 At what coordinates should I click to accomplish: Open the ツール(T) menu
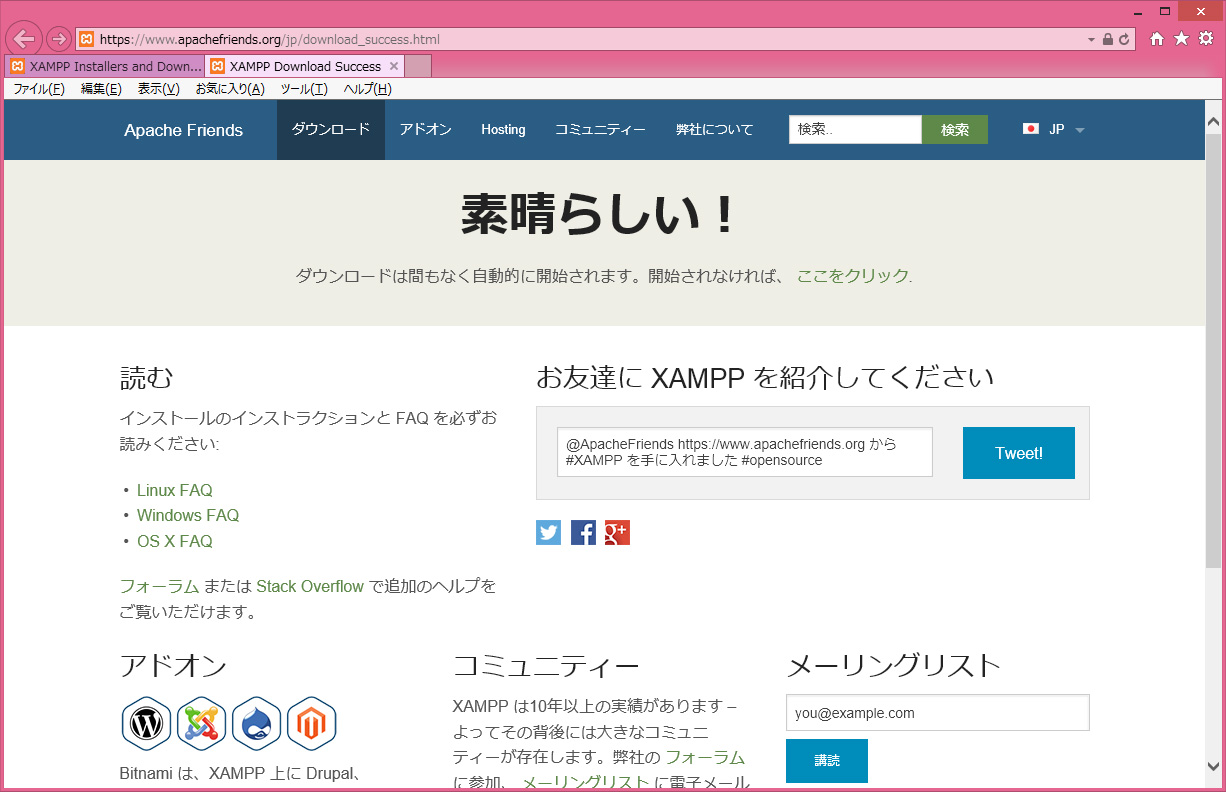(304, 89)
